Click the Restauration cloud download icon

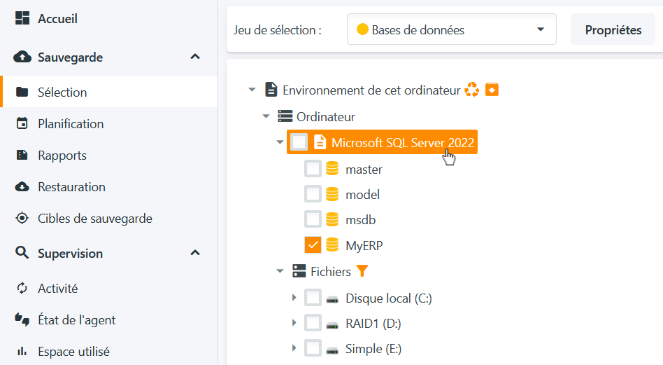tap(22, 187)
